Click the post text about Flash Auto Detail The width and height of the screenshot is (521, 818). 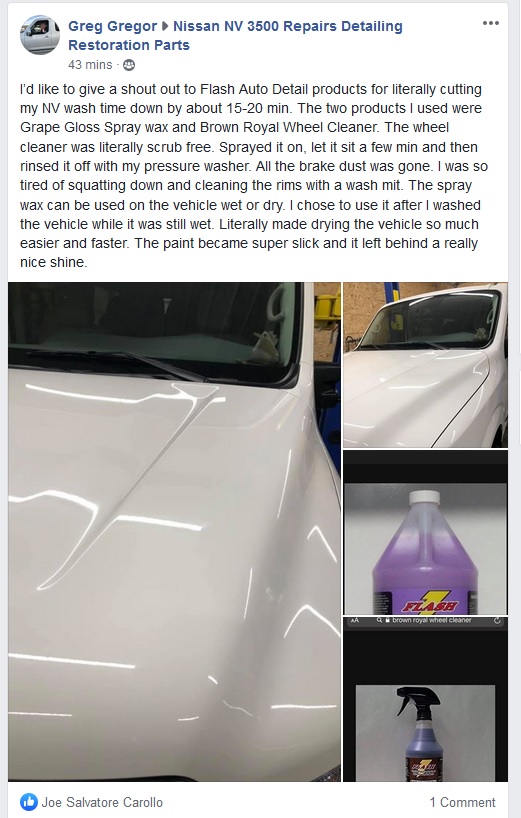point(254,176)
